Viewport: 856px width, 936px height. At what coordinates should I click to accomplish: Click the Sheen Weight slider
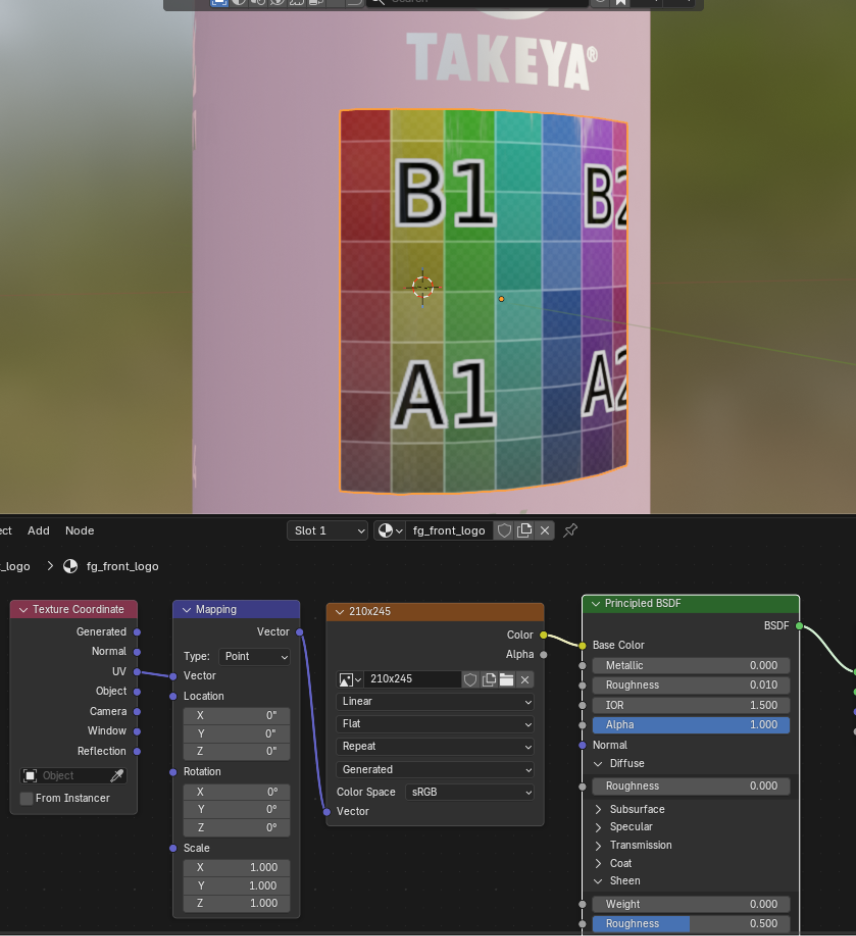click(x=691, y=904)
